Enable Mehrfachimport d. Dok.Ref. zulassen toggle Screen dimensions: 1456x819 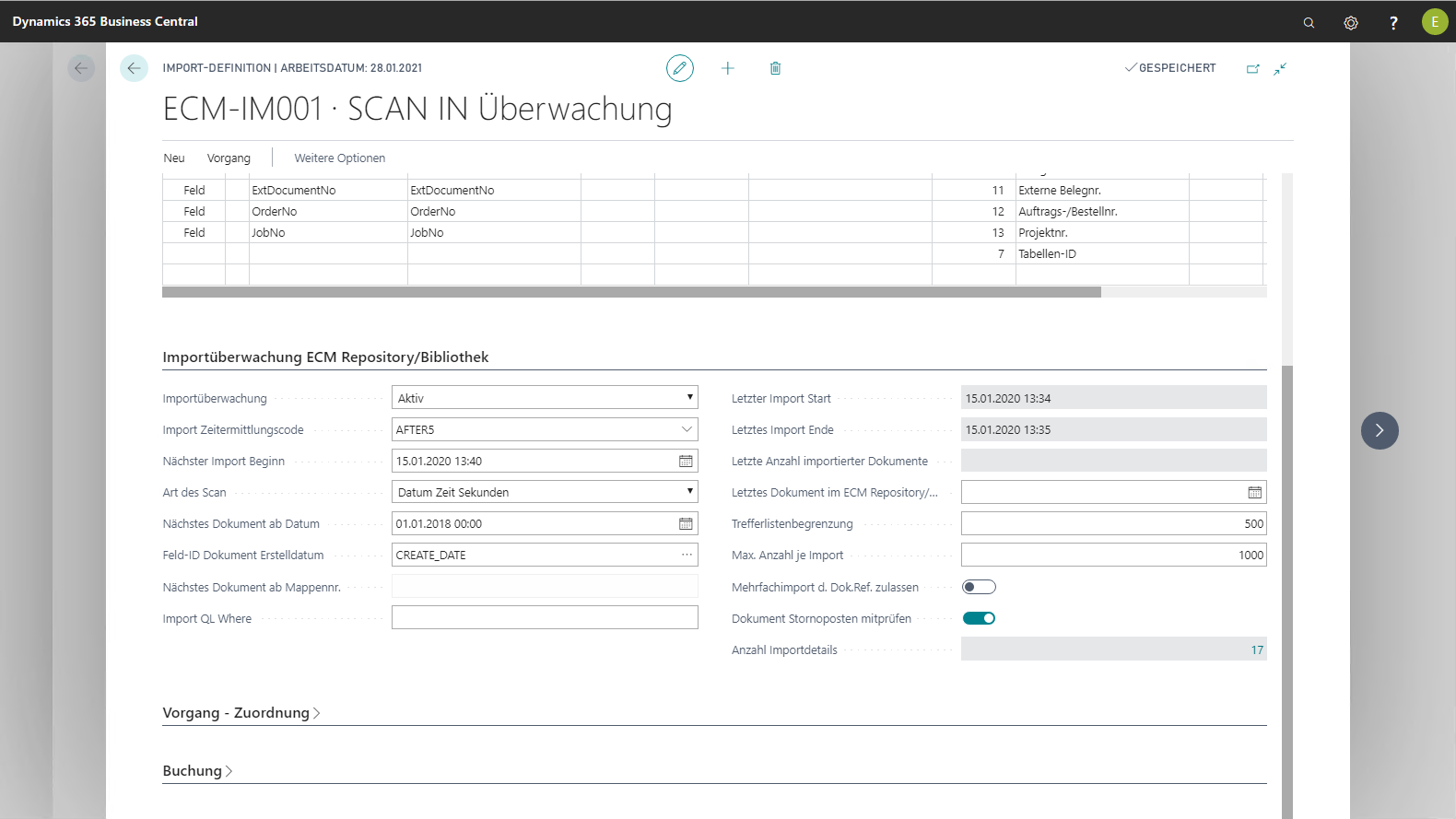click(x=979, y=587)
